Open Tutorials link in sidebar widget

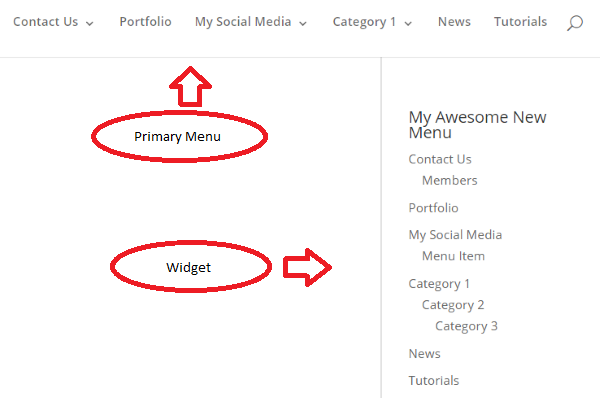[x=434, y=381]
